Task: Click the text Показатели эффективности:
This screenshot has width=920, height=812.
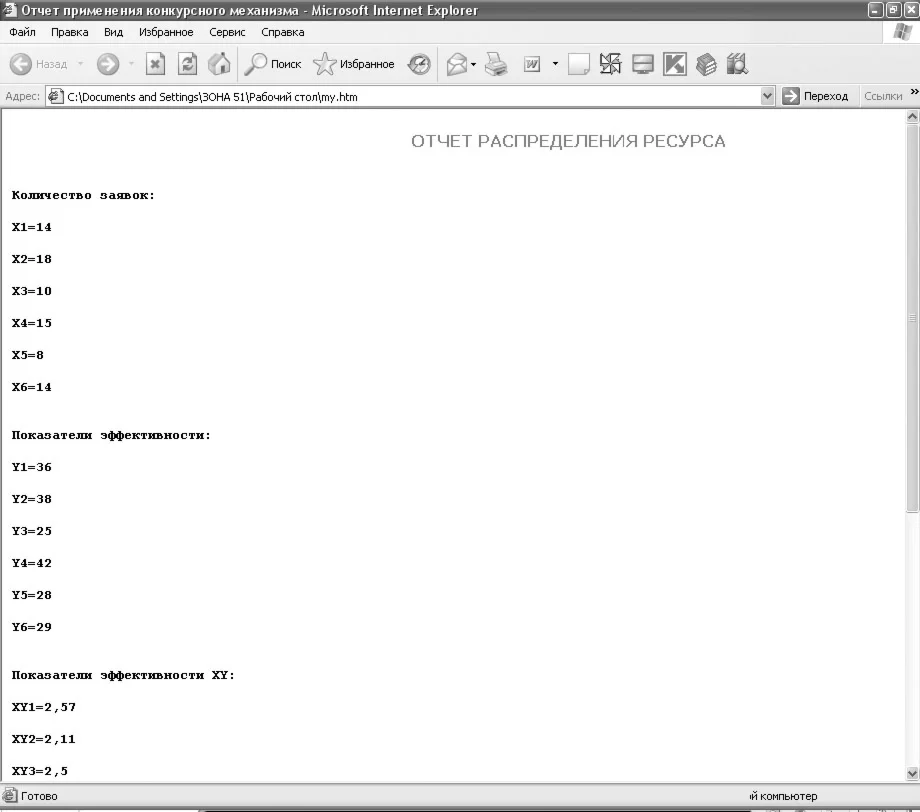Action: point(111,435)
